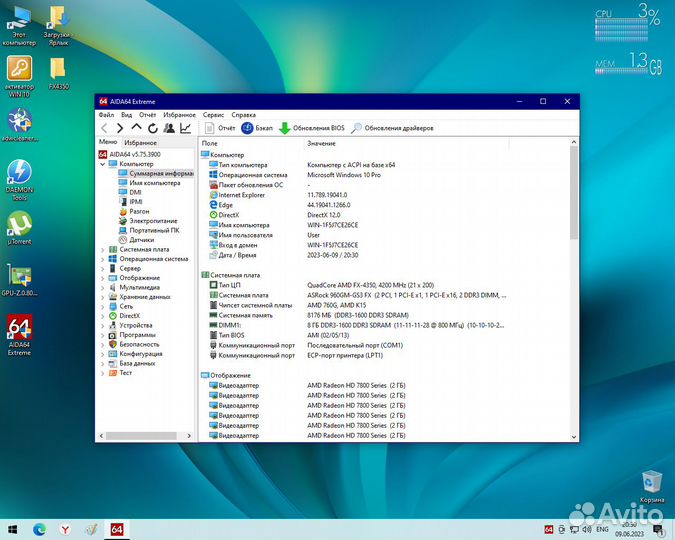The width and height of the screenshot is (675, 540).
Task: Click the tree pane horizontal scrollbar right arrow
Action: (189, 436)
